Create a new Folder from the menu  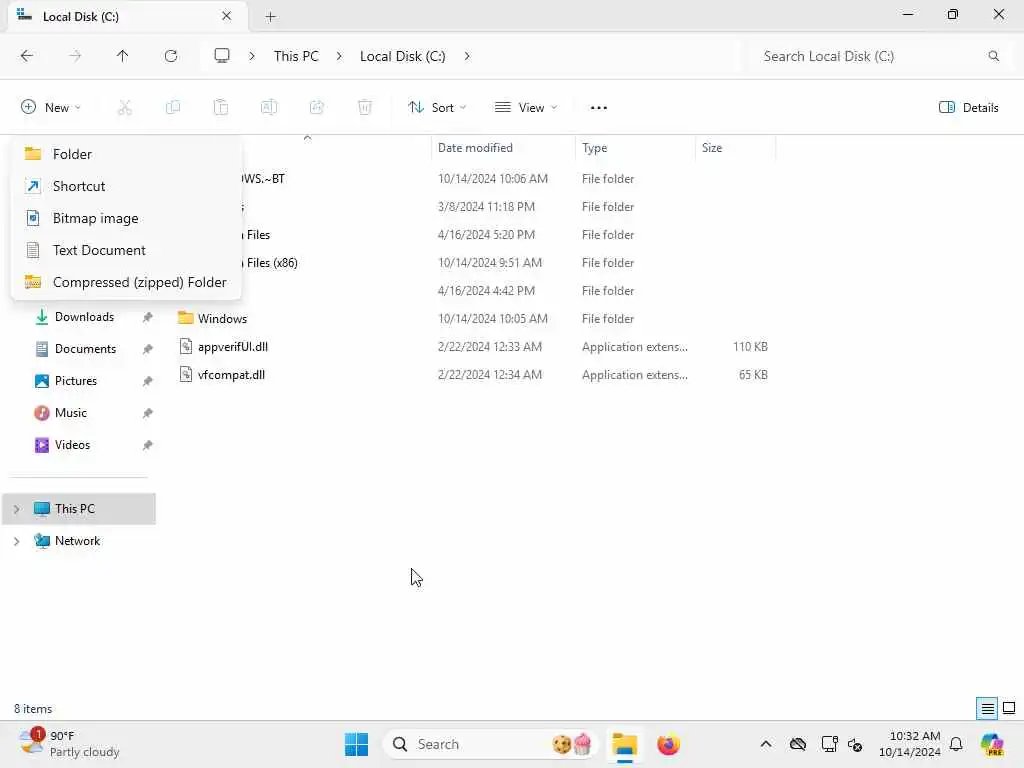coord(126,154)
